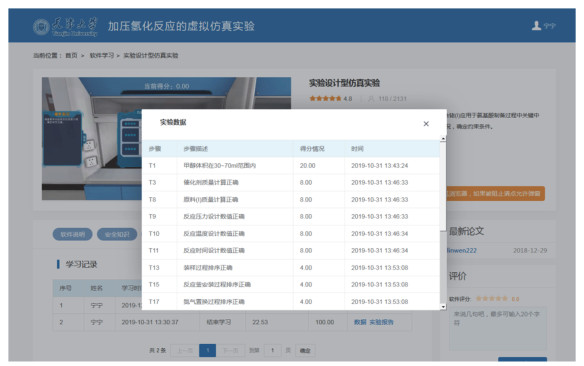584x366 pixels.
Task: Click the 评价 comment text area
Action: [x=498, y=328]
